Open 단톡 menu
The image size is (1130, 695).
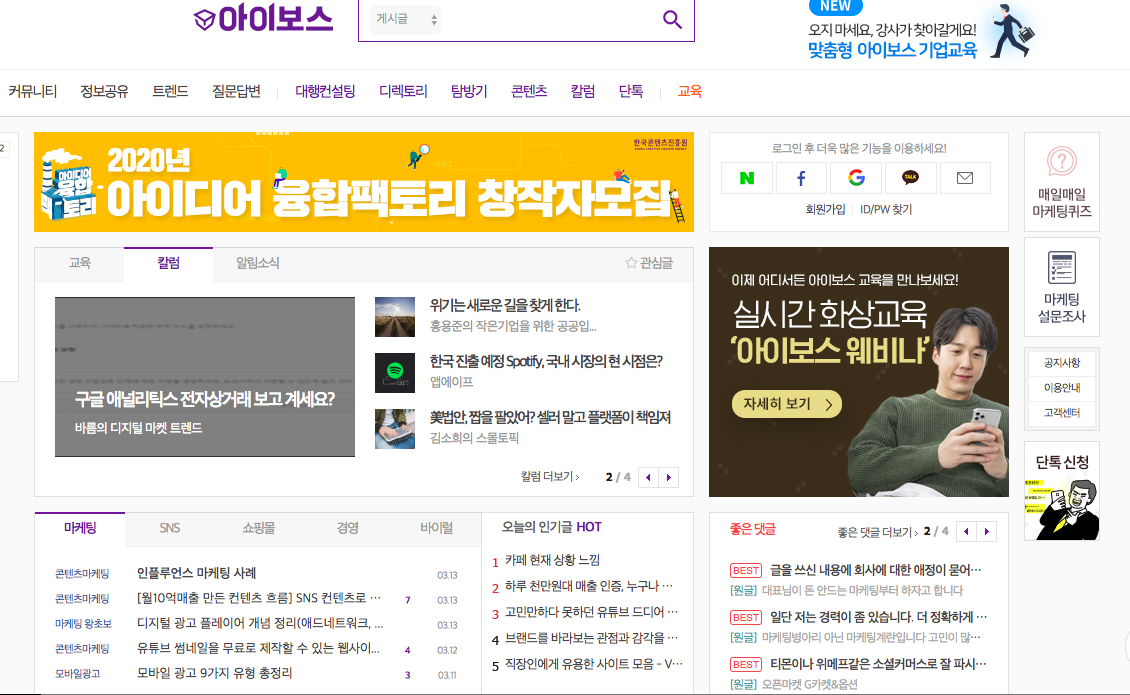point(631,92)
